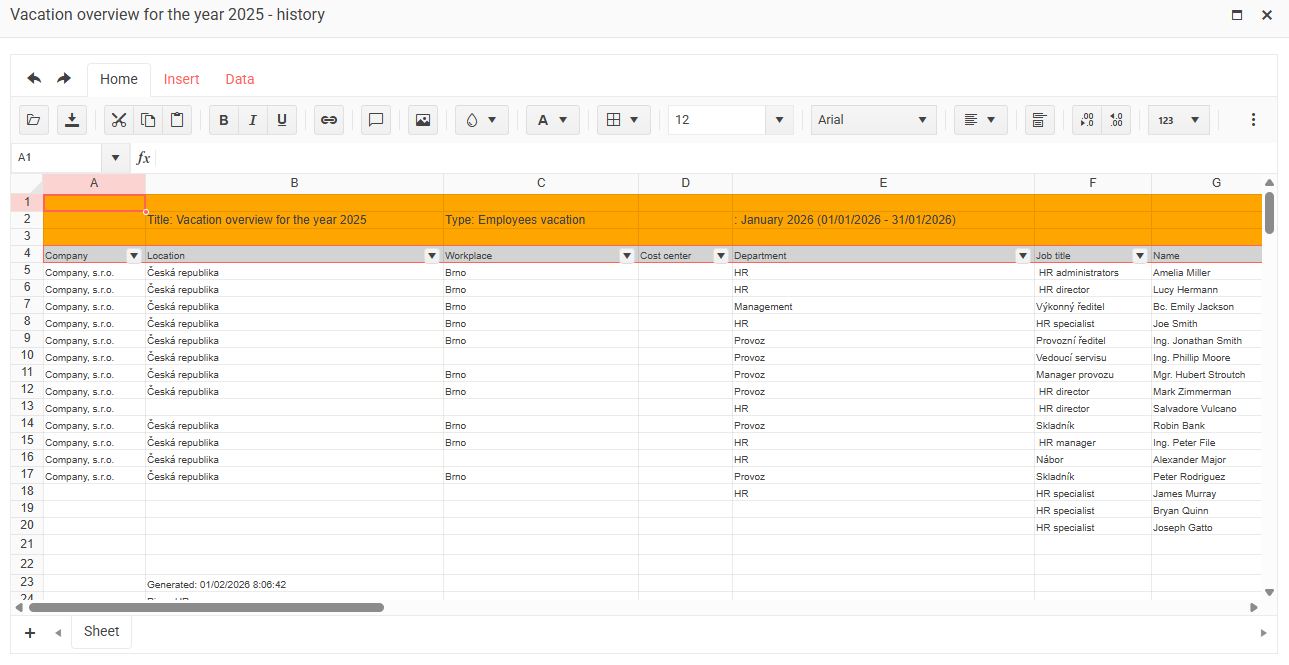Open a file with the folder icon

tap(34, 120)
